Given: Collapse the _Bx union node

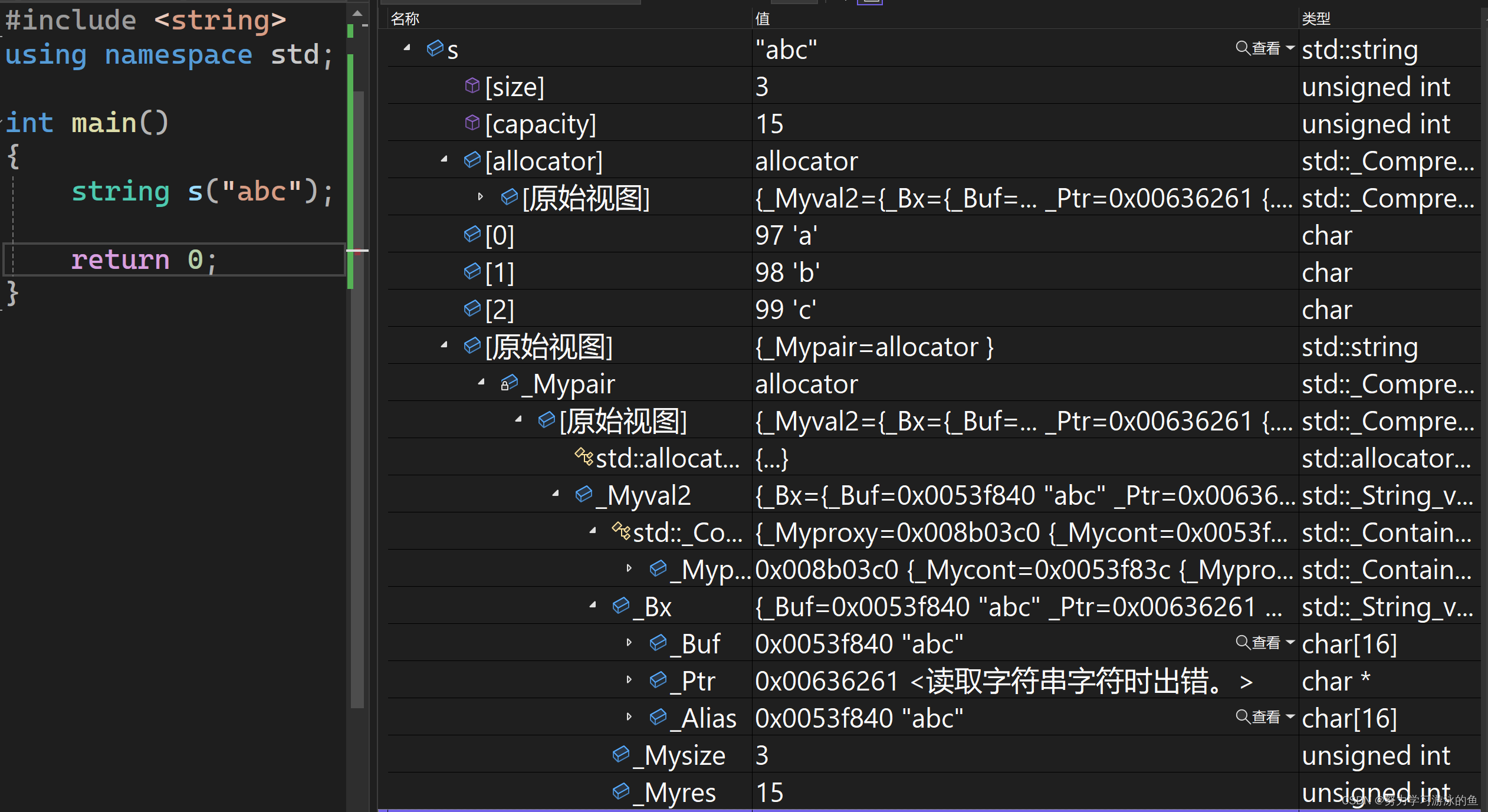Looking at the screenshot, I should 593,605.
